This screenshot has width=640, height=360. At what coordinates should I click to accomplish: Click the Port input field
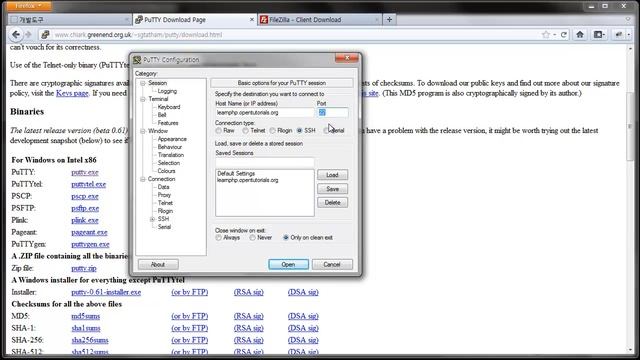(333, 112)
